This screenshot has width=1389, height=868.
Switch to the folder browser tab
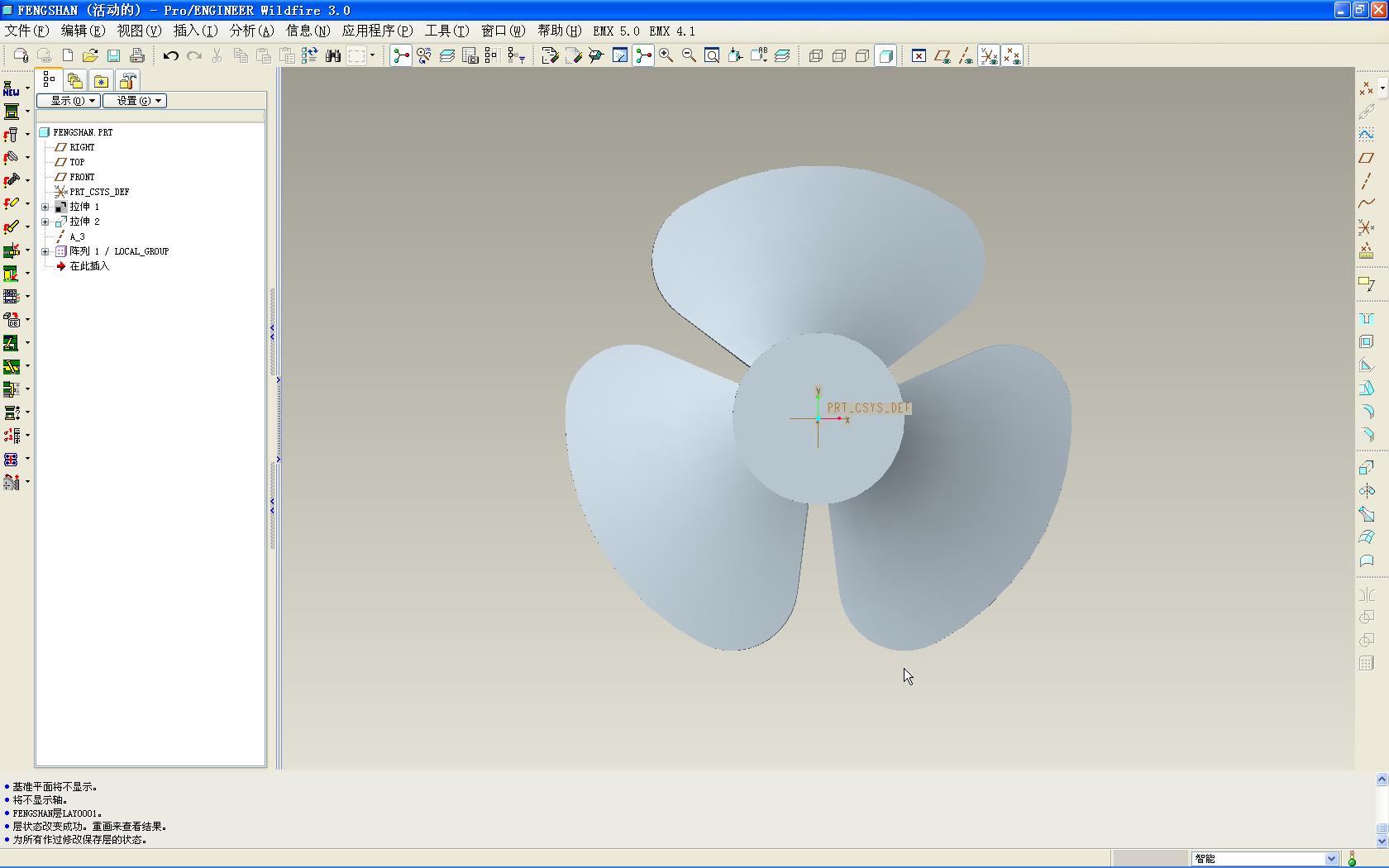(75, 80)
